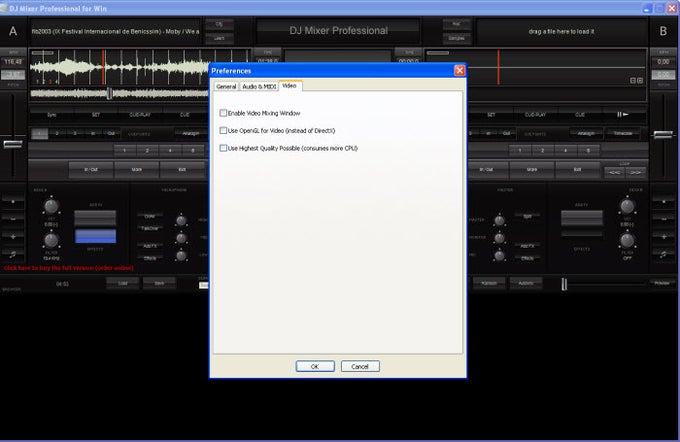The image size is (680, 442).
Task: Click deck A loop length 4 button
Action: (170, 151)
